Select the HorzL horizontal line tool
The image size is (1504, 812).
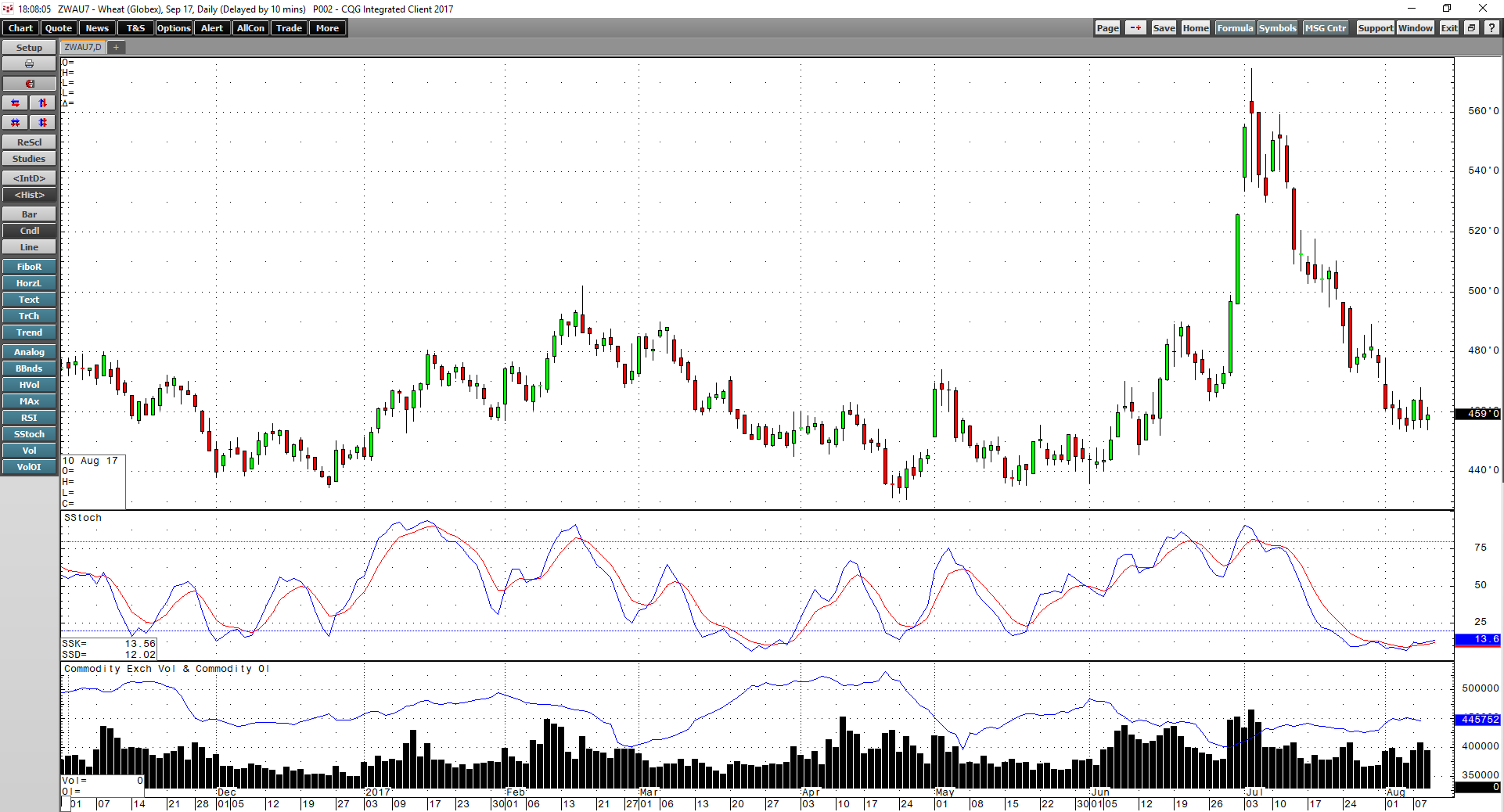[29, 283]
